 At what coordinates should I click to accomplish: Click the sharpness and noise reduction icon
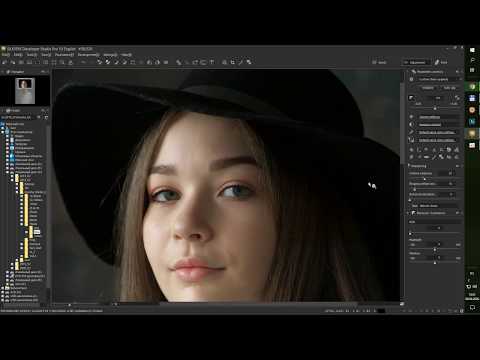411,140
